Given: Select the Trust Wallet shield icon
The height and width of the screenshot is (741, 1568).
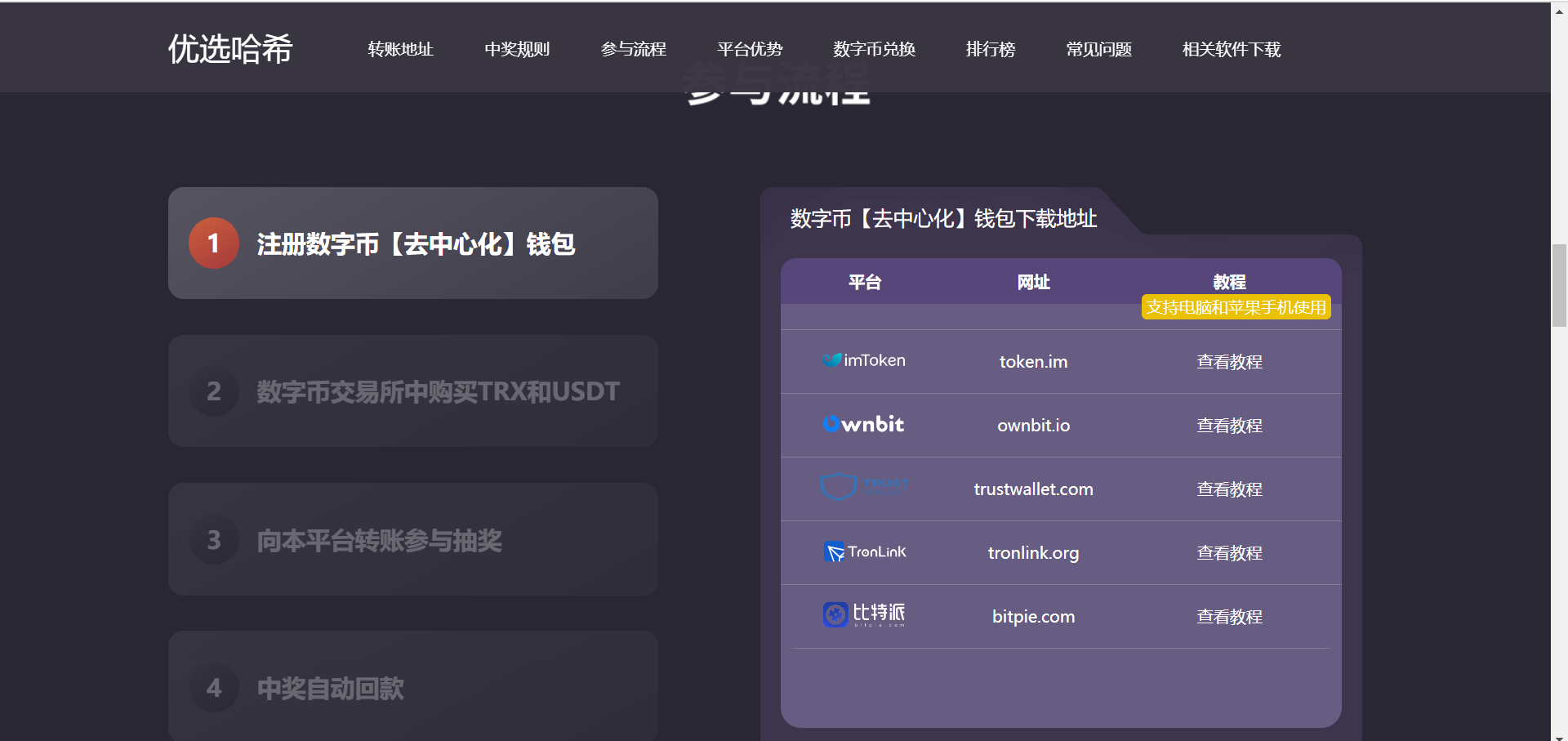Looking at the screenshot, I should (x=838, y=488).
